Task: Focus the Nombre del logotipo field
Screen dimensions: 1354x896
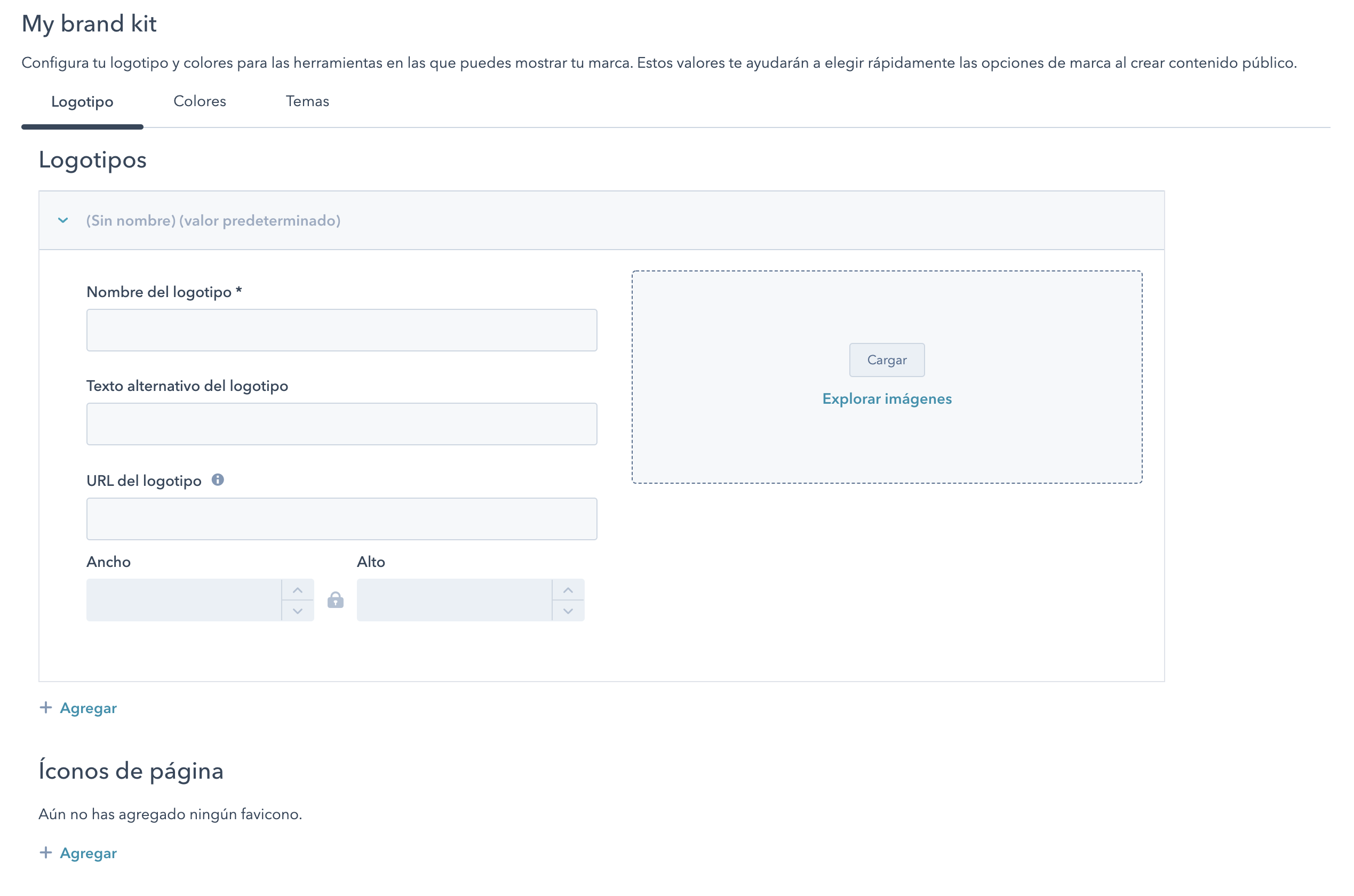Action: pos(341,330)
